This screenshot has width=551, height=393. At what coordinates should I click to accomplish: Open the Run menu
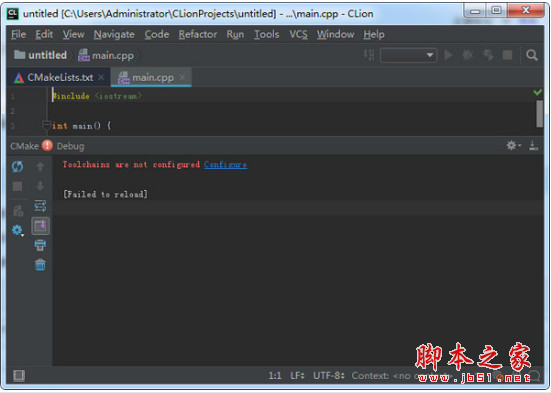(x=235, y=34)
